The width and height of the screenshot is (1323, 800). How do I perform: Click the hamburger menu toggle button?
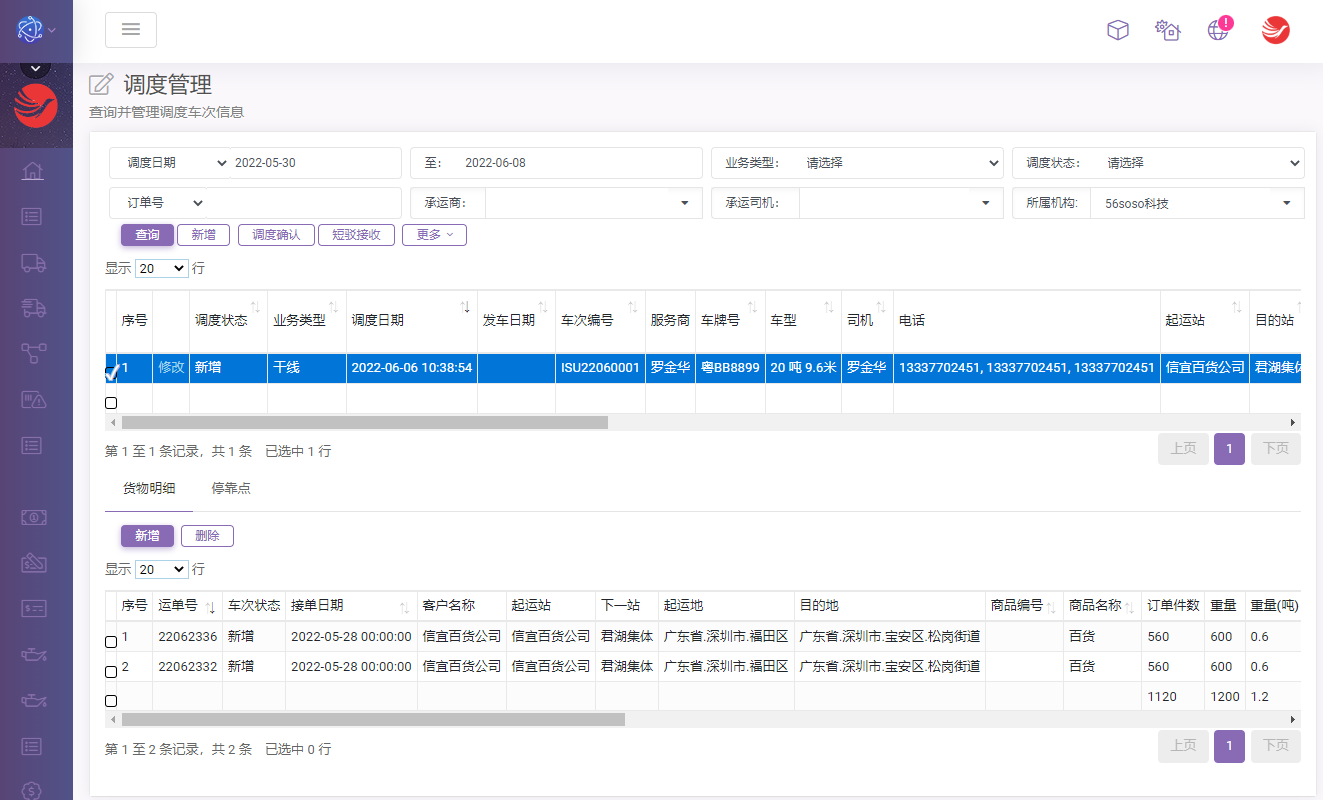point(131,30)
